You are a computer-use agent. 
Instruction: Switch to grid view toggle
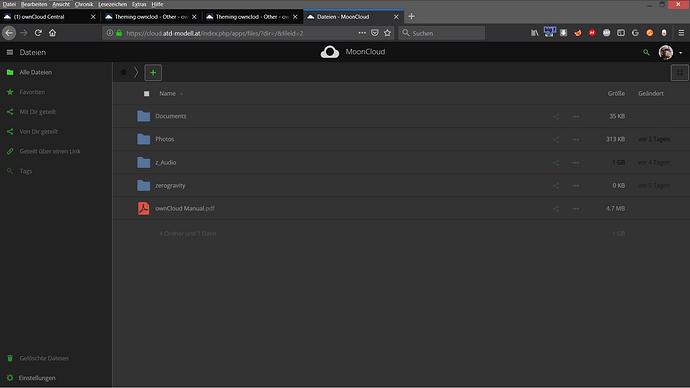click(679, 73)
